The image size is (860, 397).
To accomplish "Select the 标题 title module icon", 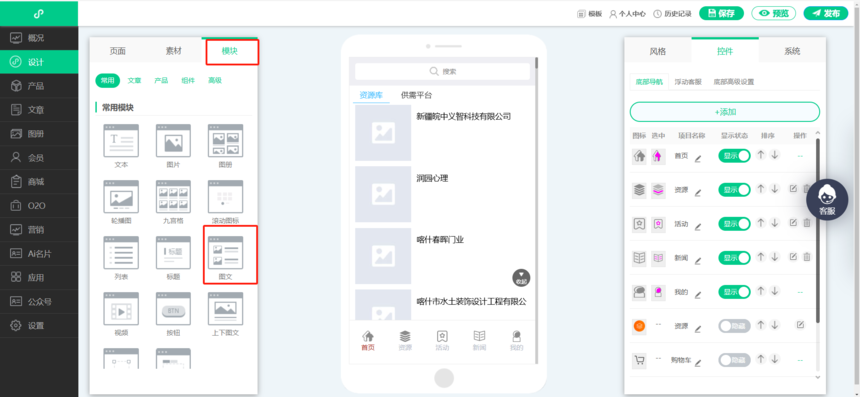I will click(x=173, y=253).
